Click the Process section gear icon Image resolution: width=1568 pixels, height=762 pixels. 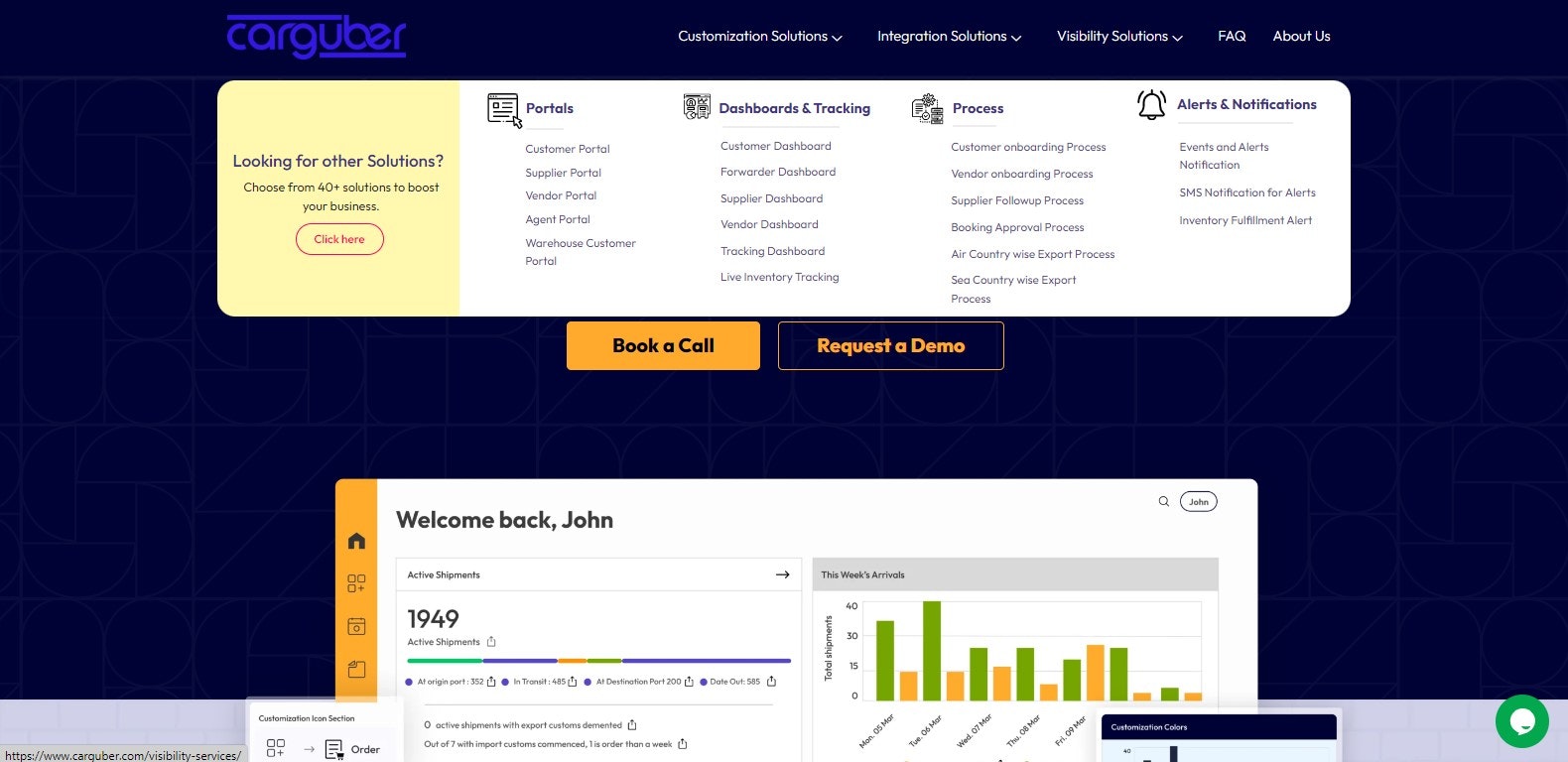928,108
